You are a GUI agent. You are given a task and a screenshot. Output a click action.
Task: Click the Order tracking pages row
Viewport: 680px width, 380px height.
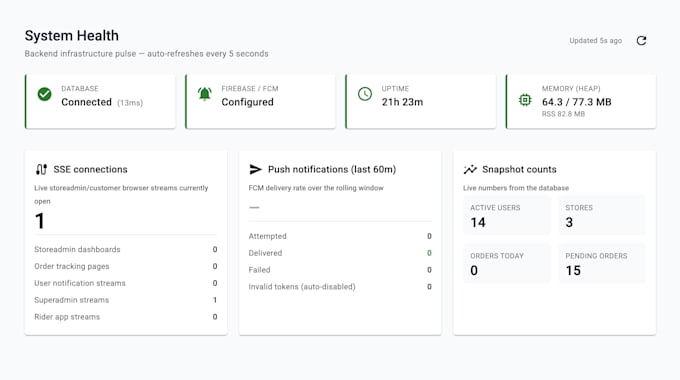click(x=126, y=266)
